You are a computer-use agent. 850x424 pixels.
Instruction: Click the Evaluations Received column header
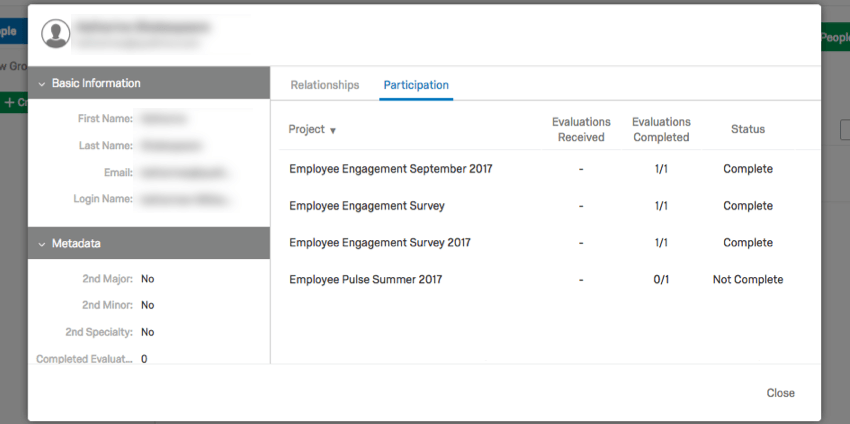point(581,130)
